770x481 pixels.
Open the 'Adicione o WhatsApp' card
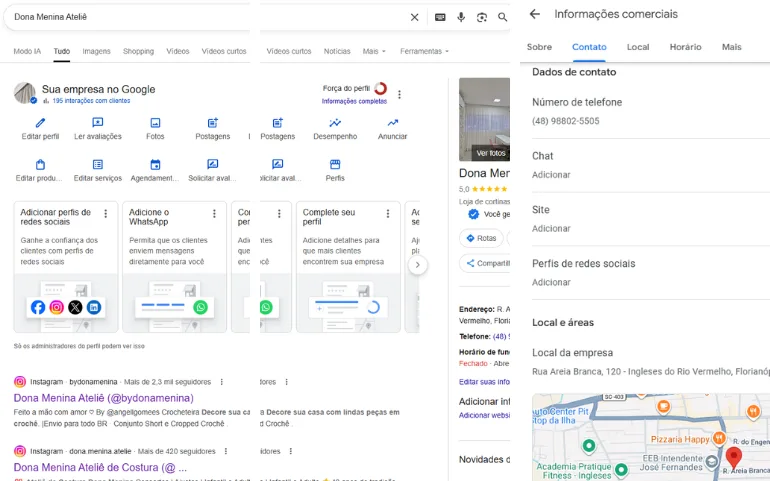click(174, 267)
